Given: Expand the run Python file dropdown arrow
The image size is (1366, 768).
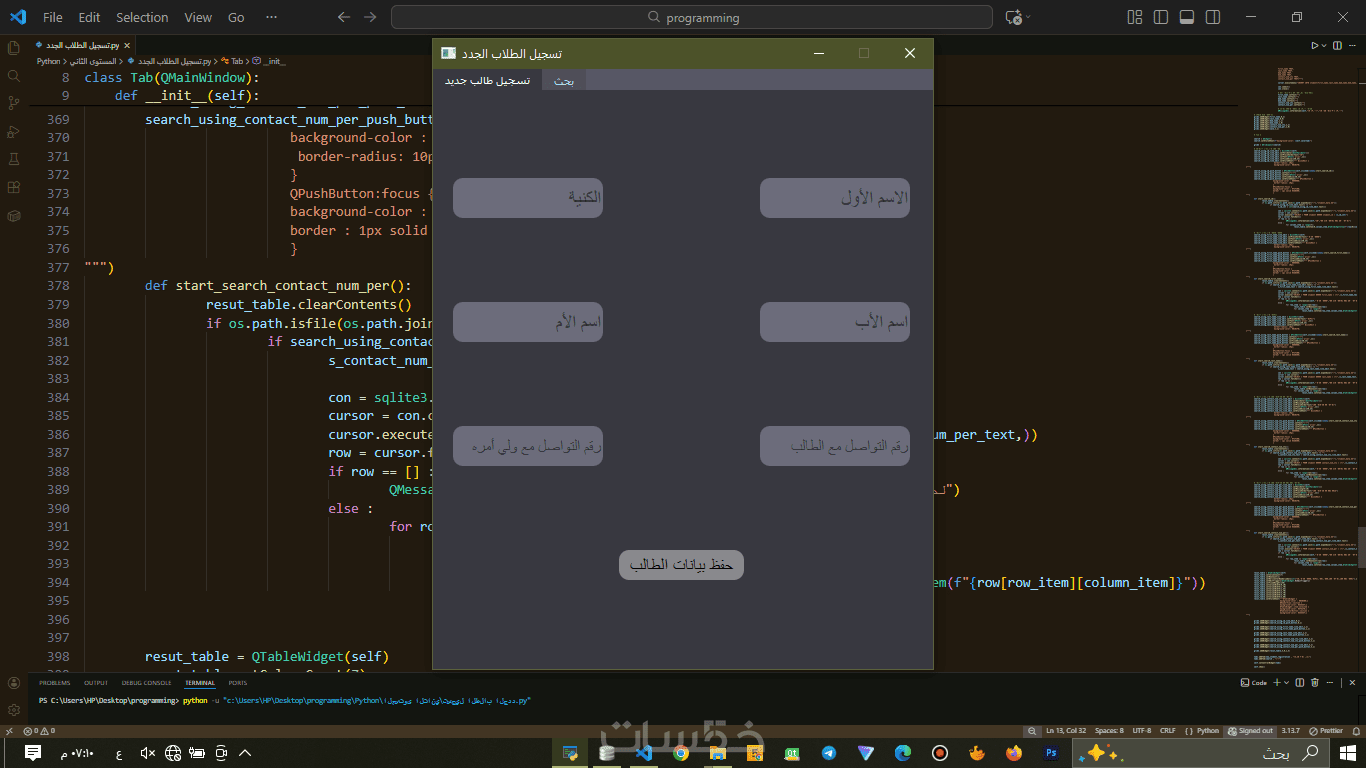Looking at the screenshot, I should coord(1324,45).
